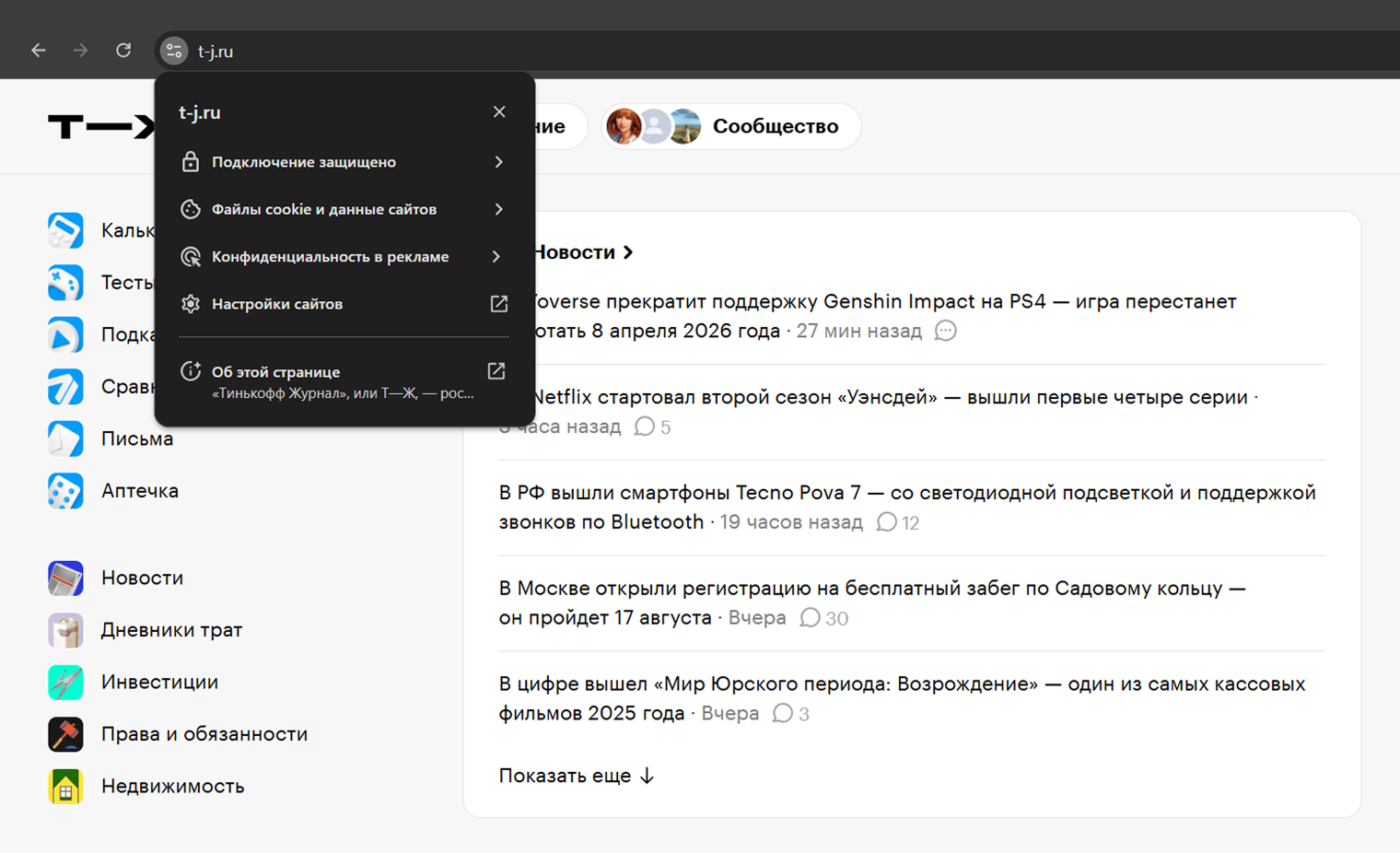This screenshot has height=853, width=1400.
Task: Click the 'Недвижимость' house icon
Action: tap(65, 786)
